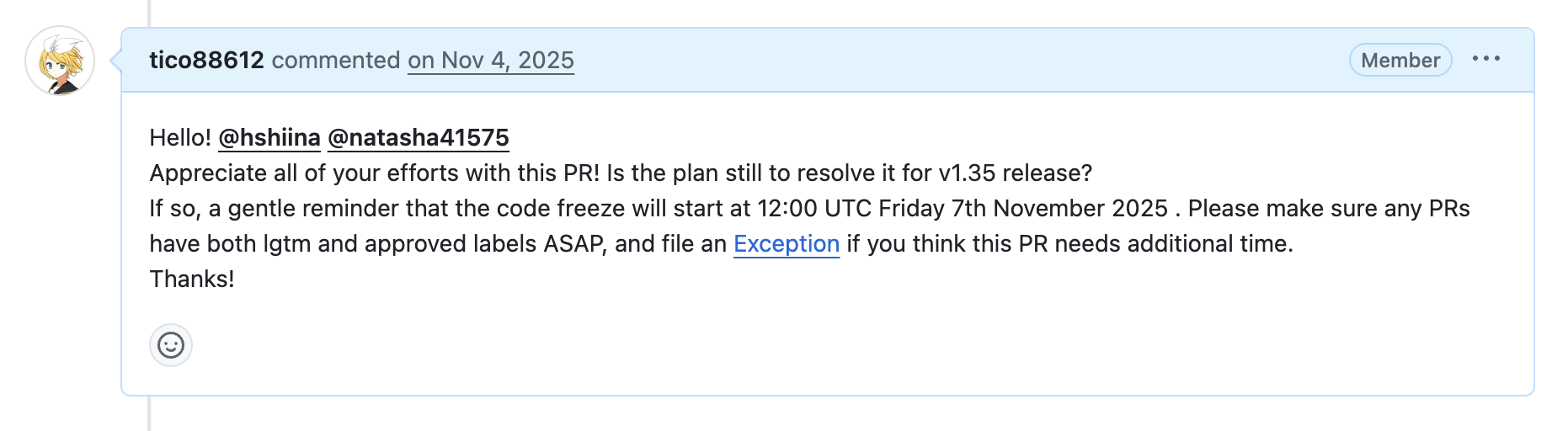Click the word 'lgtm' in the comment
The height and width of the screenshot is (431, 1568).
[x=287, y=244]
